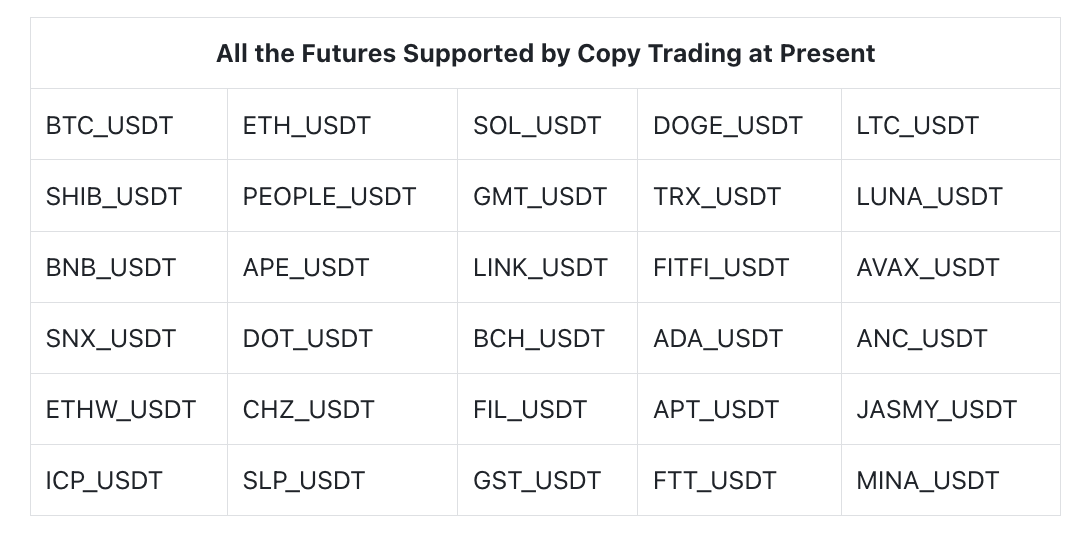The image size is (1090, 540).
Task: Select the DOT_USDT entry
Action: (x=307, y=339)
